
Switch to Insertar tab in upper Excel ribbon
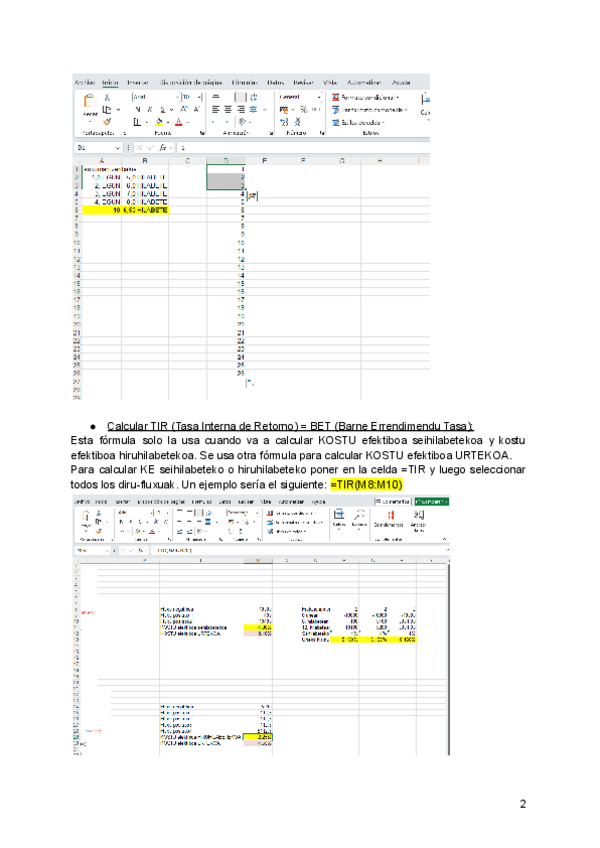coord(137,82)
